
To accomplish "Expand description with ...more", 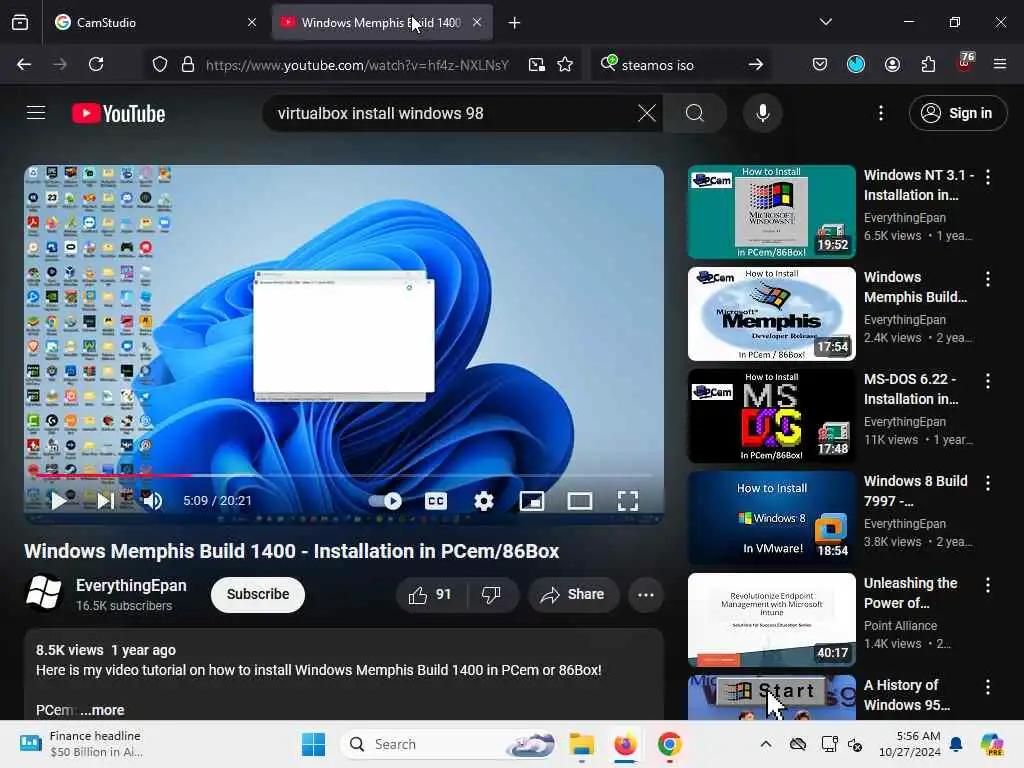I will point(103,710).
